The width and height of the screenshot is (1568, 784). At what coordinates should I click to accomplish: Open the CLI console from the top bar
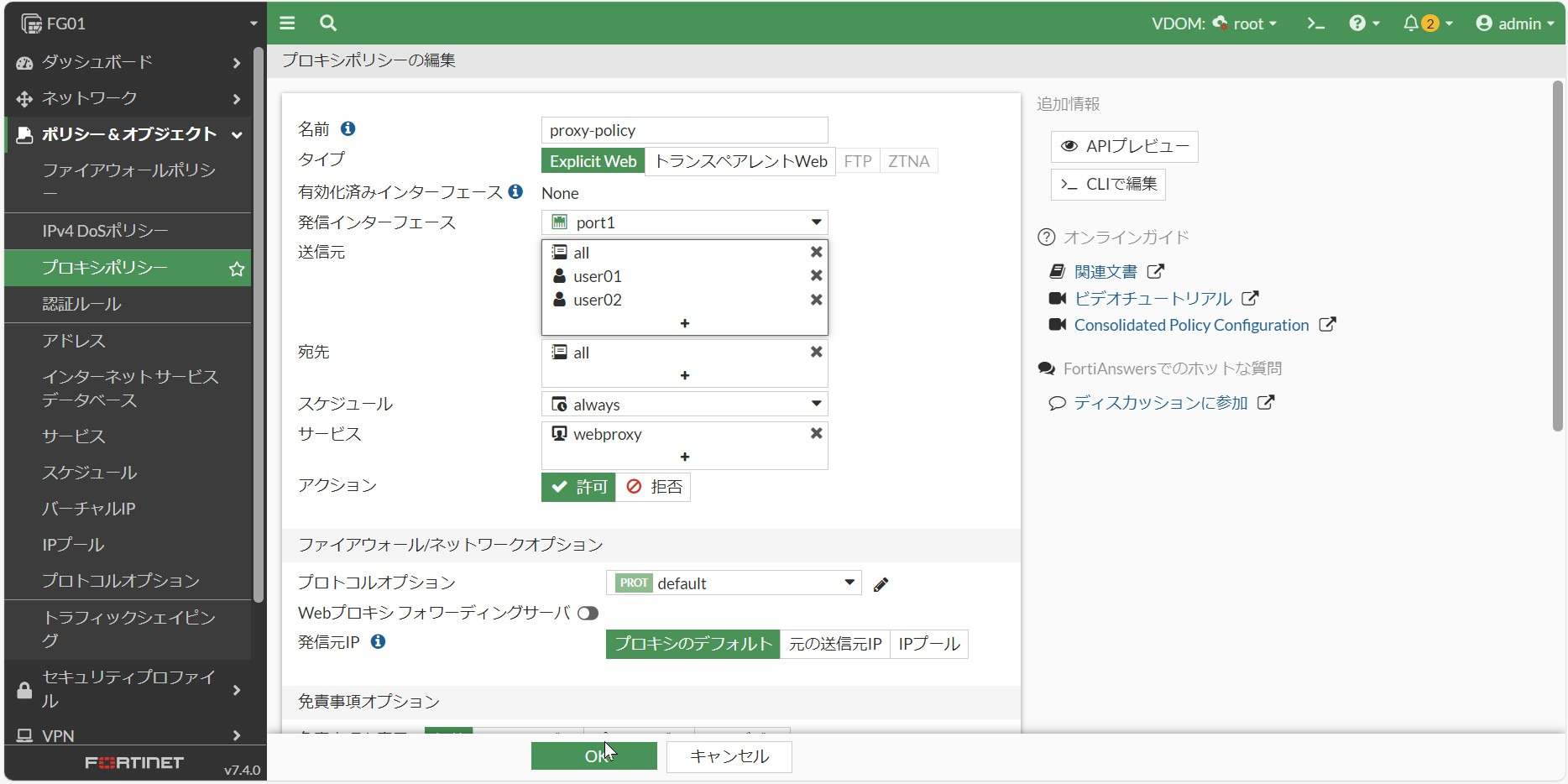(1315, 24)
